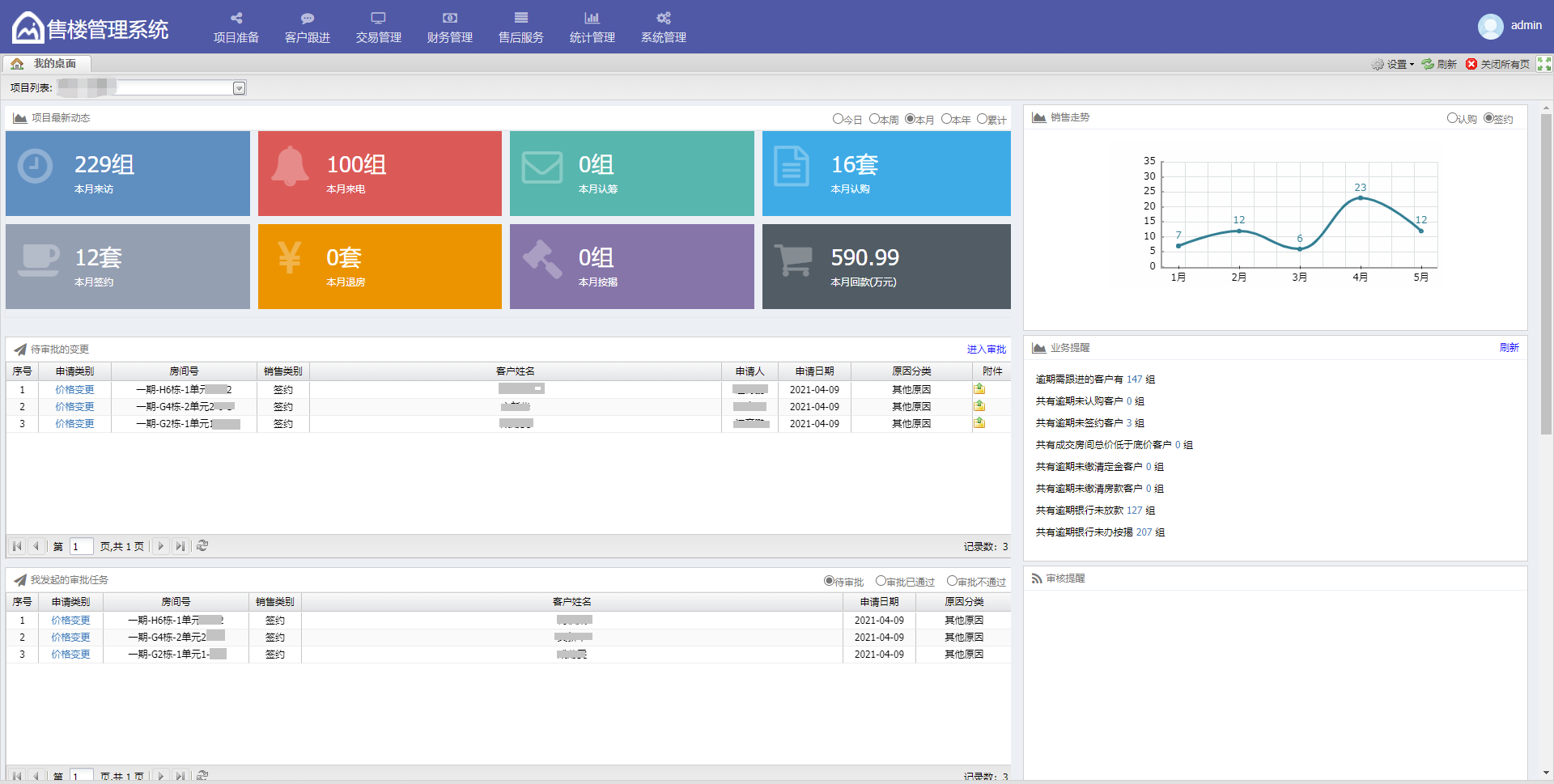The height and width of the screenshot is (784, 1554).
Task: Select the 今日 radio button
Action: (x=838, y=119)
